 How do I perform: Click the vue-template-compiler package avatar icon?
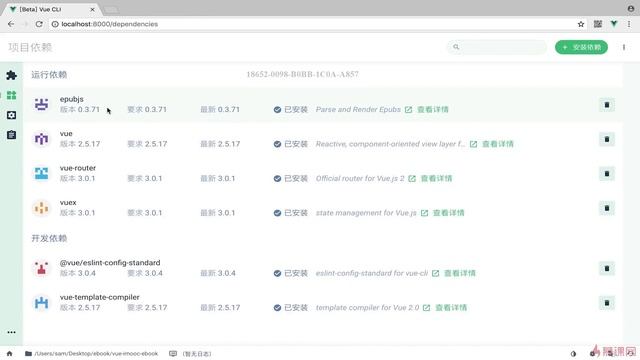41,302
